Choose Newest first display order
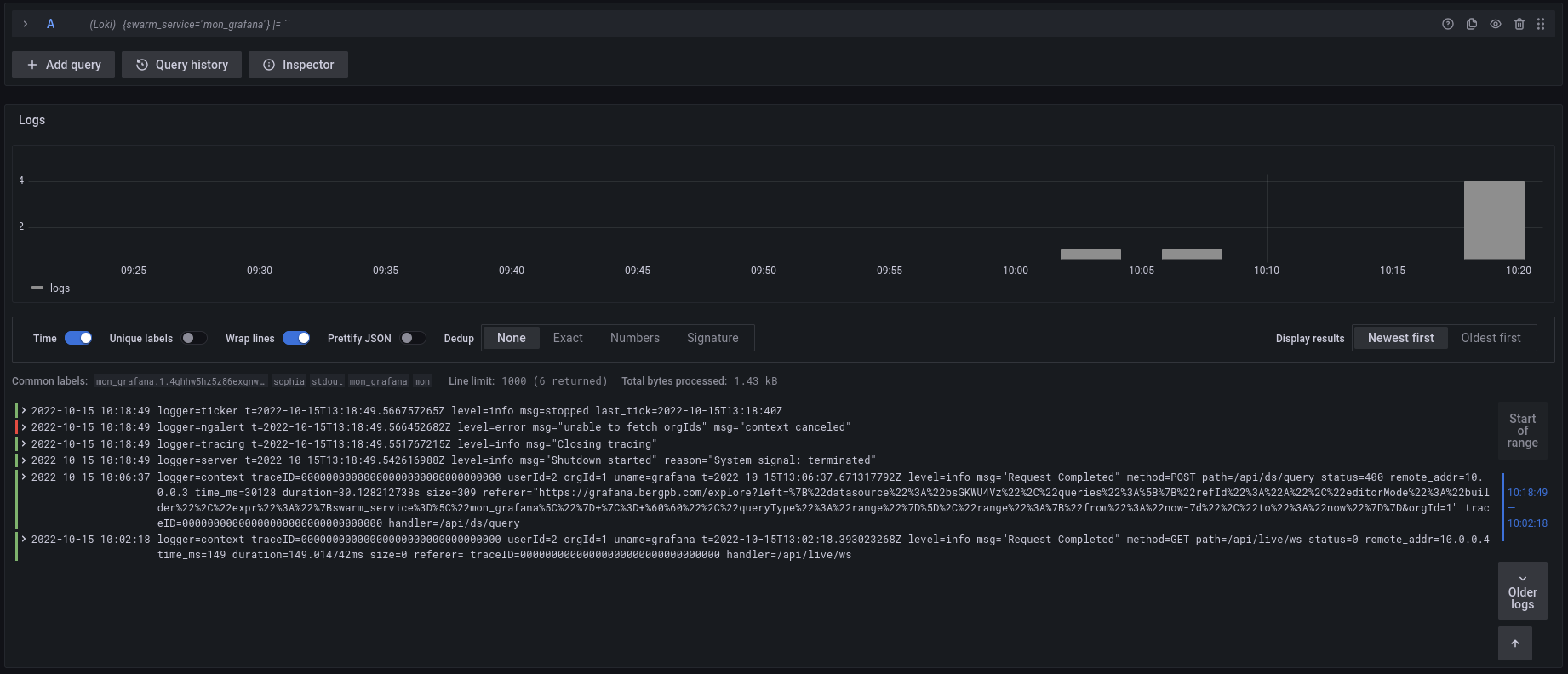1568x674 pixels. 1400,338
